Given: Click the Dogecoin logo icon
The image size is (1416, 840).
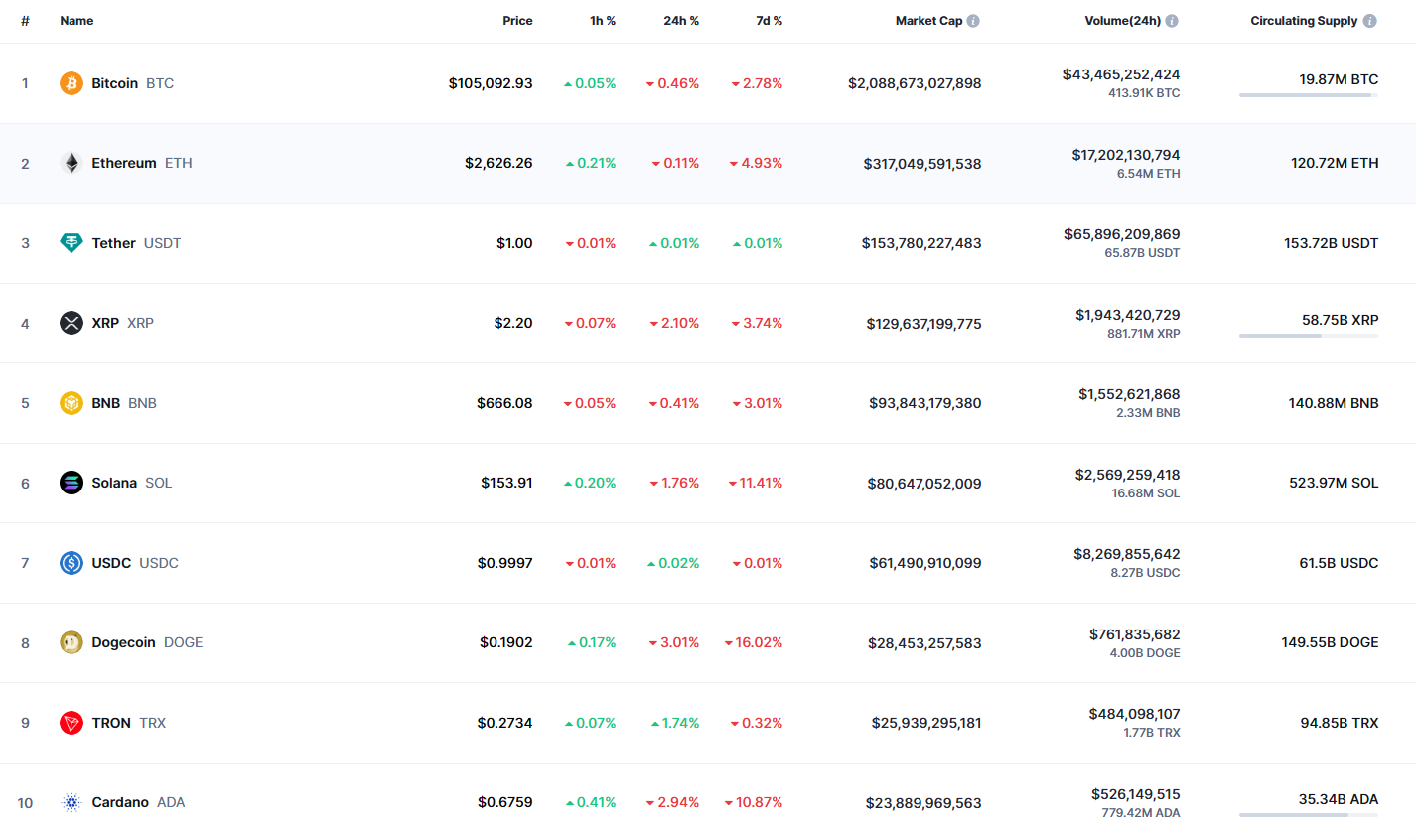Looking at the screenshot, I should 71,642.
